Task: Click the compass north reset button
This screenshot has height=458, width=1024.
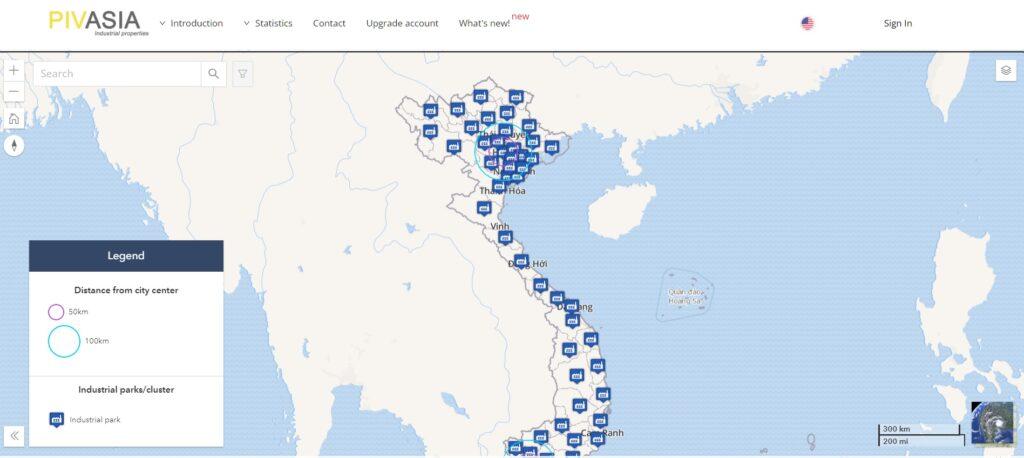Action: pyautogui.click(x=14, y=146)
